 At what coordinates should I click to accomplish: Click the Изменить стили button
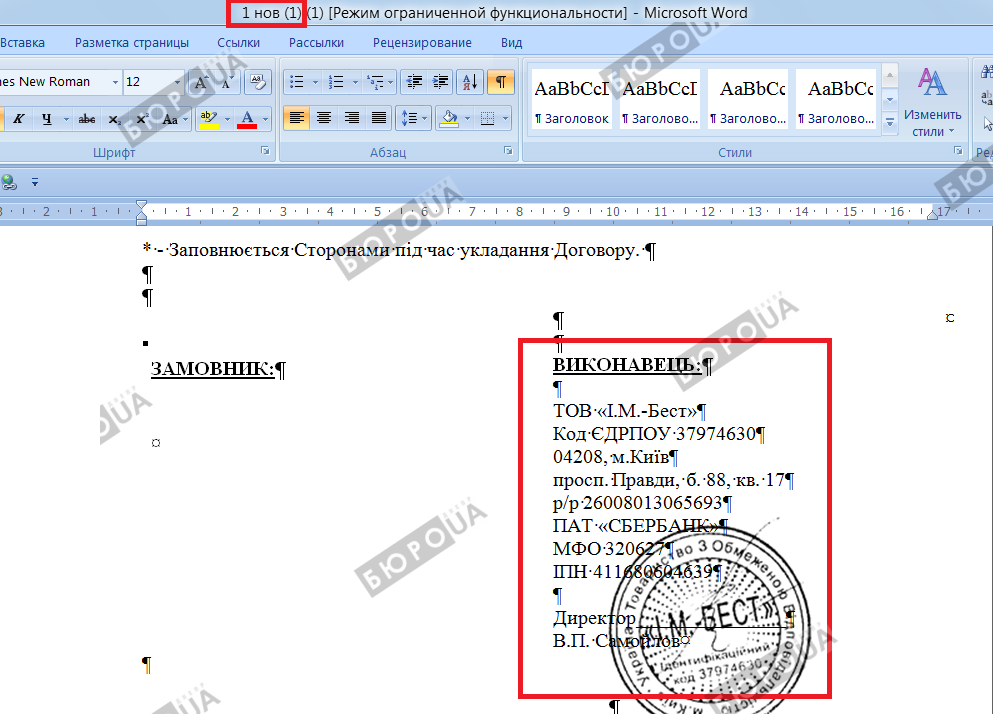932,103
